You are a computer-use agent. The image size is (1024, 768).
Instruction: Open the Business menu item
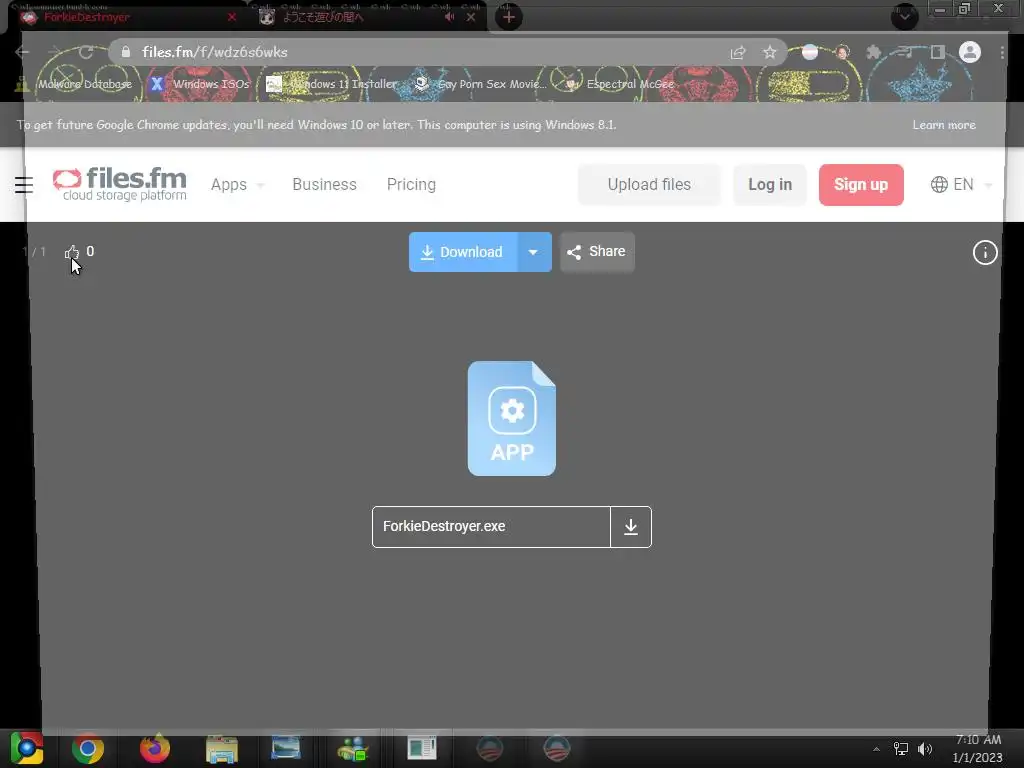325,185
